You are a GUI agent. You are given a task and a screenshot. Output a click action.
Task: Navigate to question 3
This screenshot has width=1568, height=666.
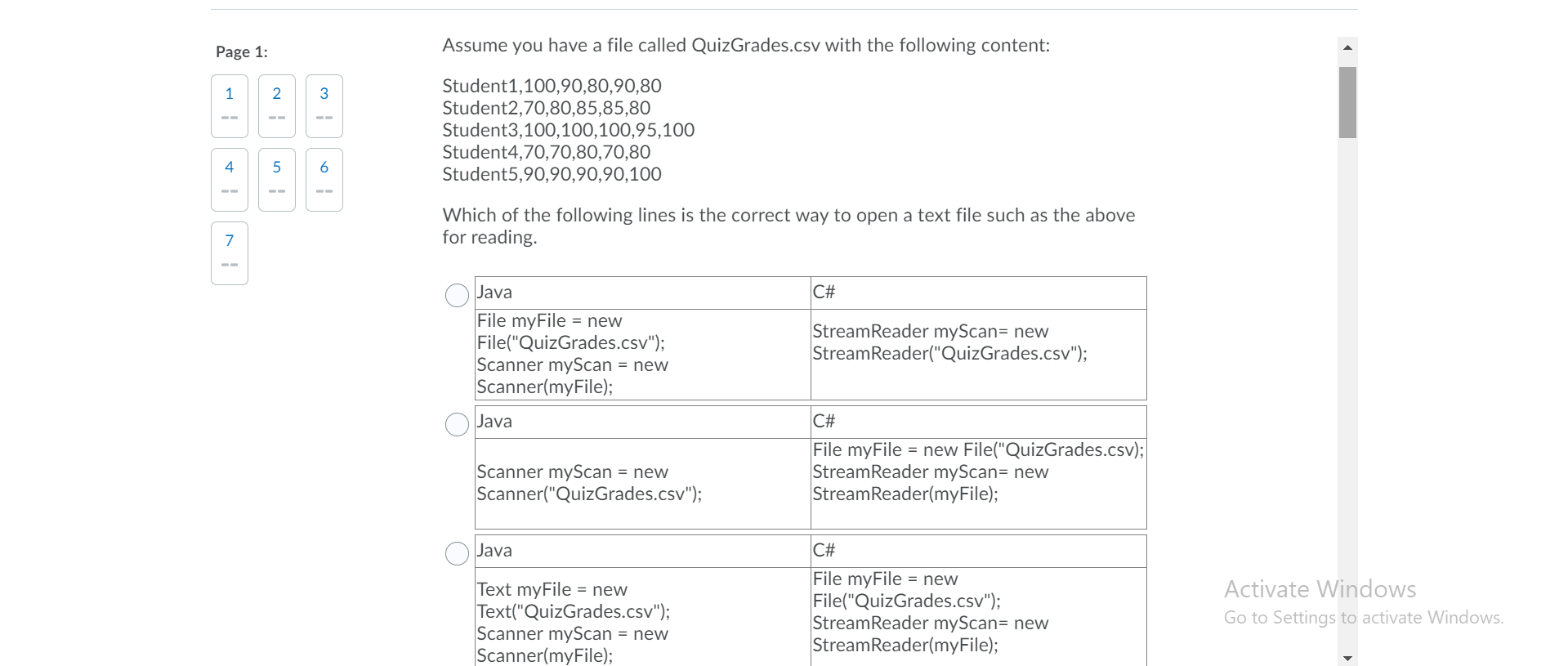[324, 105]
